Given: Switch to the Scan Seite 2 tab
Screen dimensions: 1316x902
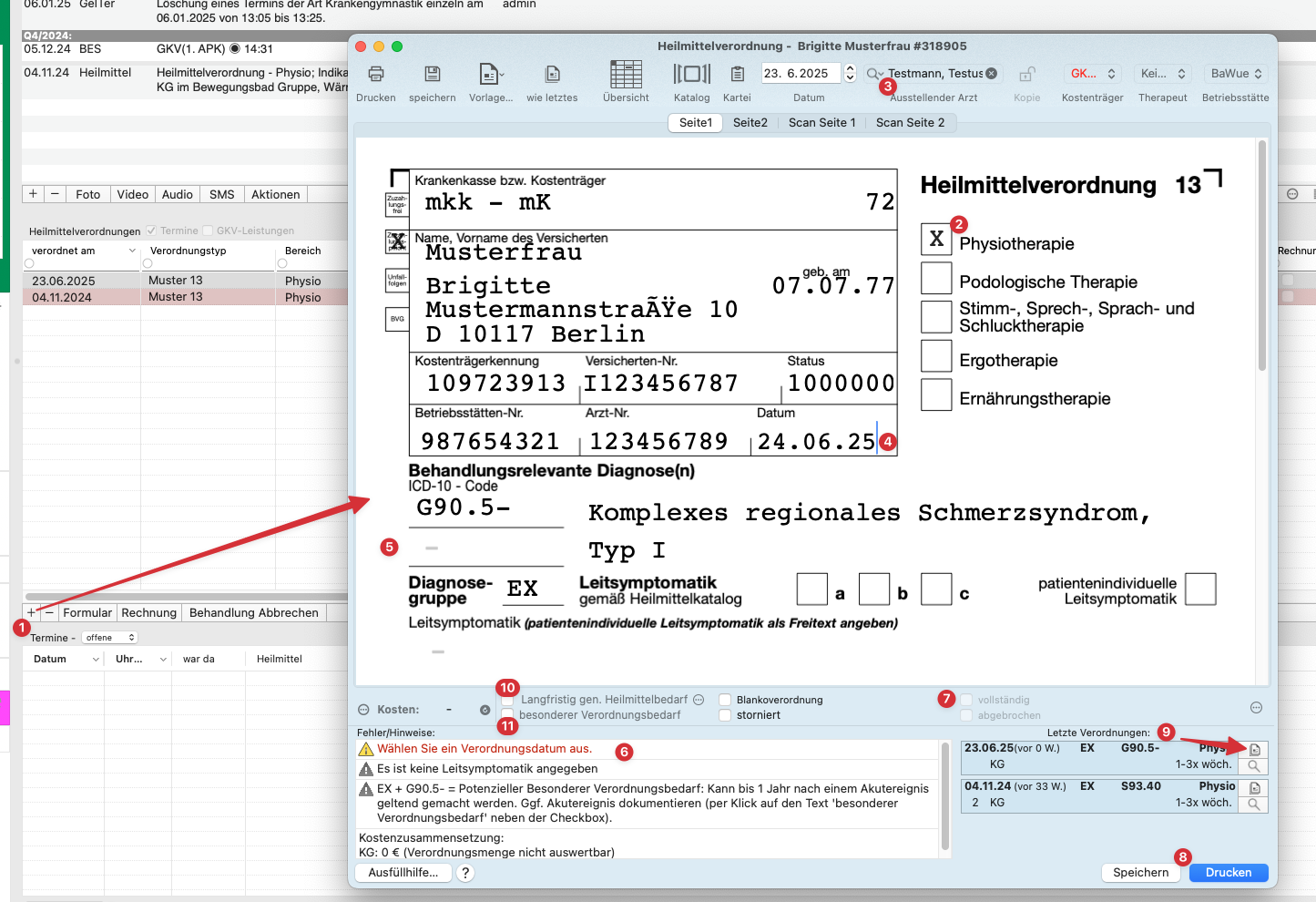Looking at the screenshot, I should coord(911,123).
